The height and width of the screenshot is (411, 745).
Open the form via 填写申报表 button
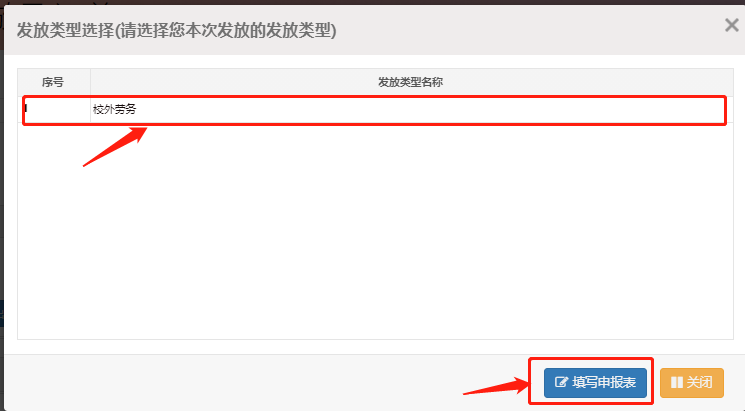coord(595,382)
